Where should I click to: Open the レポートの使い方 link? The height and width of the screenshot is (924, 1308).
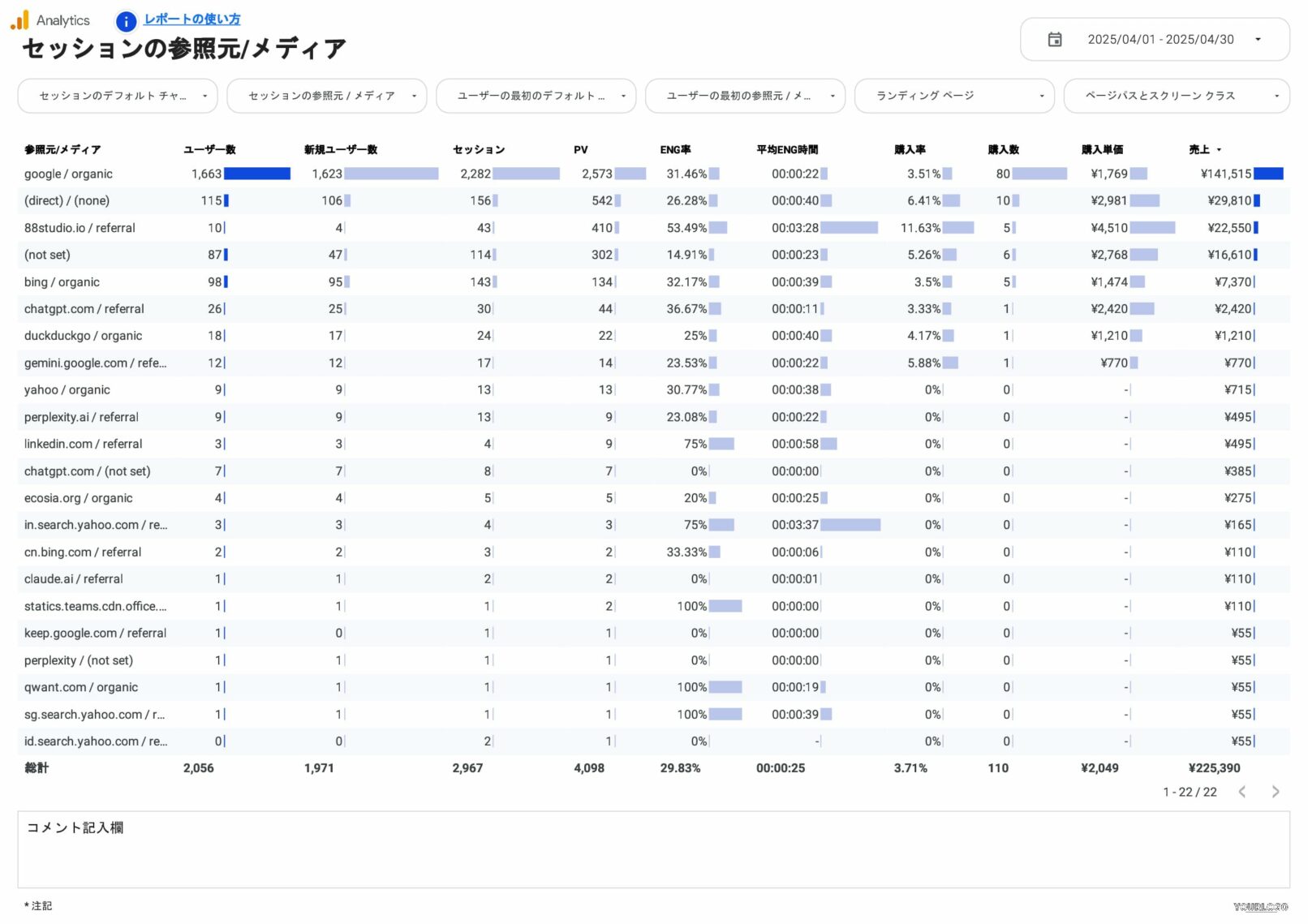191,18
